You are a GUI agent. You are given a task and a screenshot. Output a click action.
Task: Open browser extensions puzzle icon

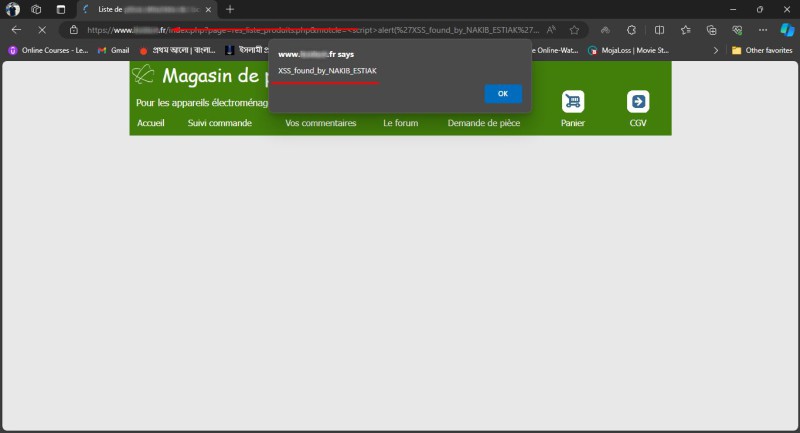click(632, 30)
